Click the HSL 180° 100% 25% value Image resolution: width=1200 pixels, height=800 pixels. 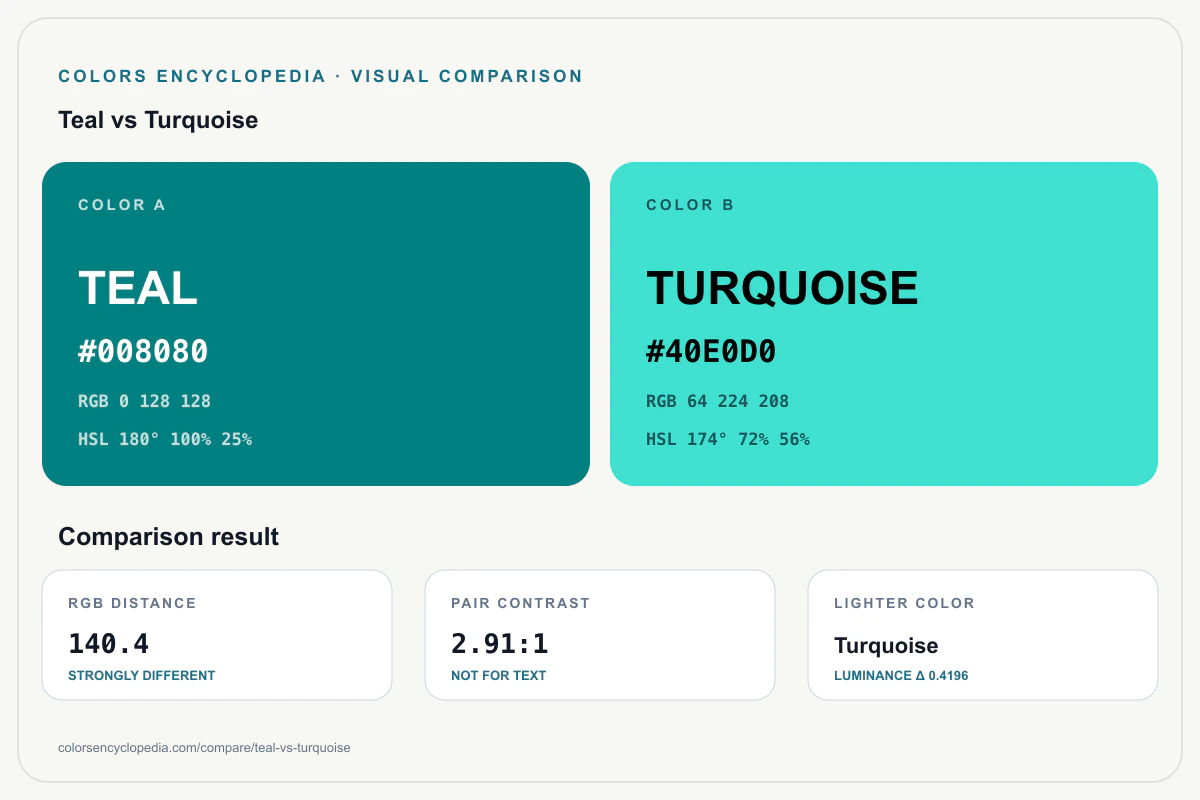(x=165, y=439)
